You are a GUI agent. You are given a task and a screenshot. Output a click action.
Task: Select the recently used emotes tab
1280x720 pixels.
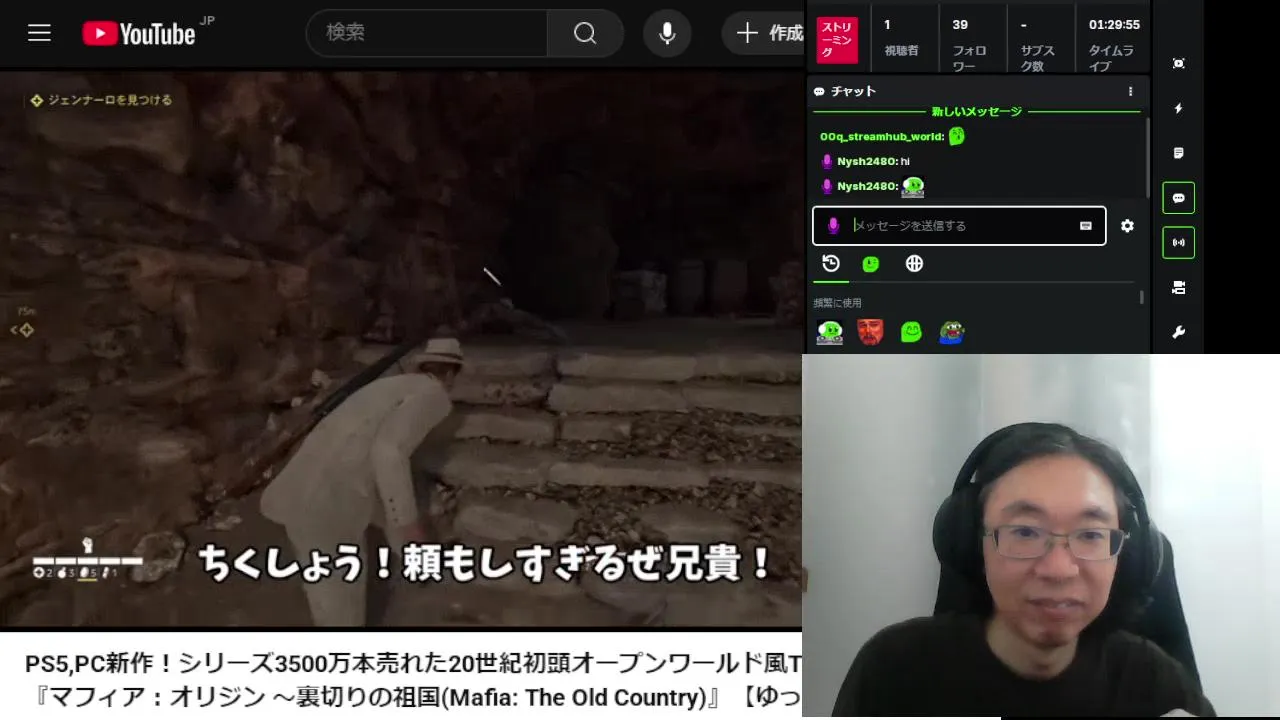831,264
